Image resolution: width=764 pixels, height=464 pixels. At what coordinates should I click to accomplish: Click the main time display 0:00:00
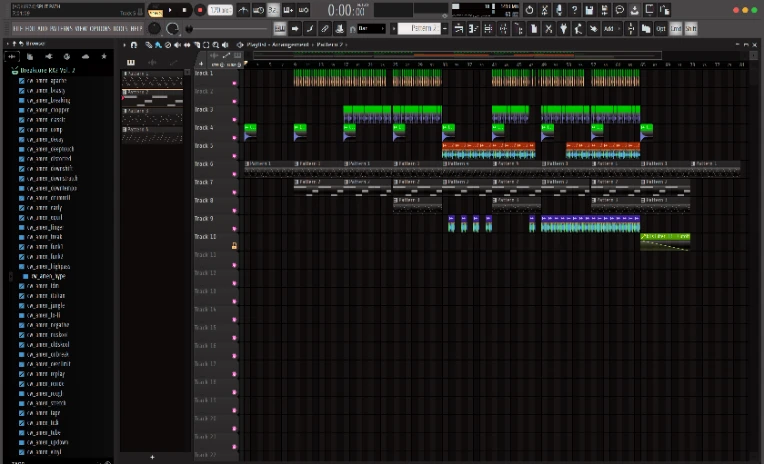click(346, 10)
